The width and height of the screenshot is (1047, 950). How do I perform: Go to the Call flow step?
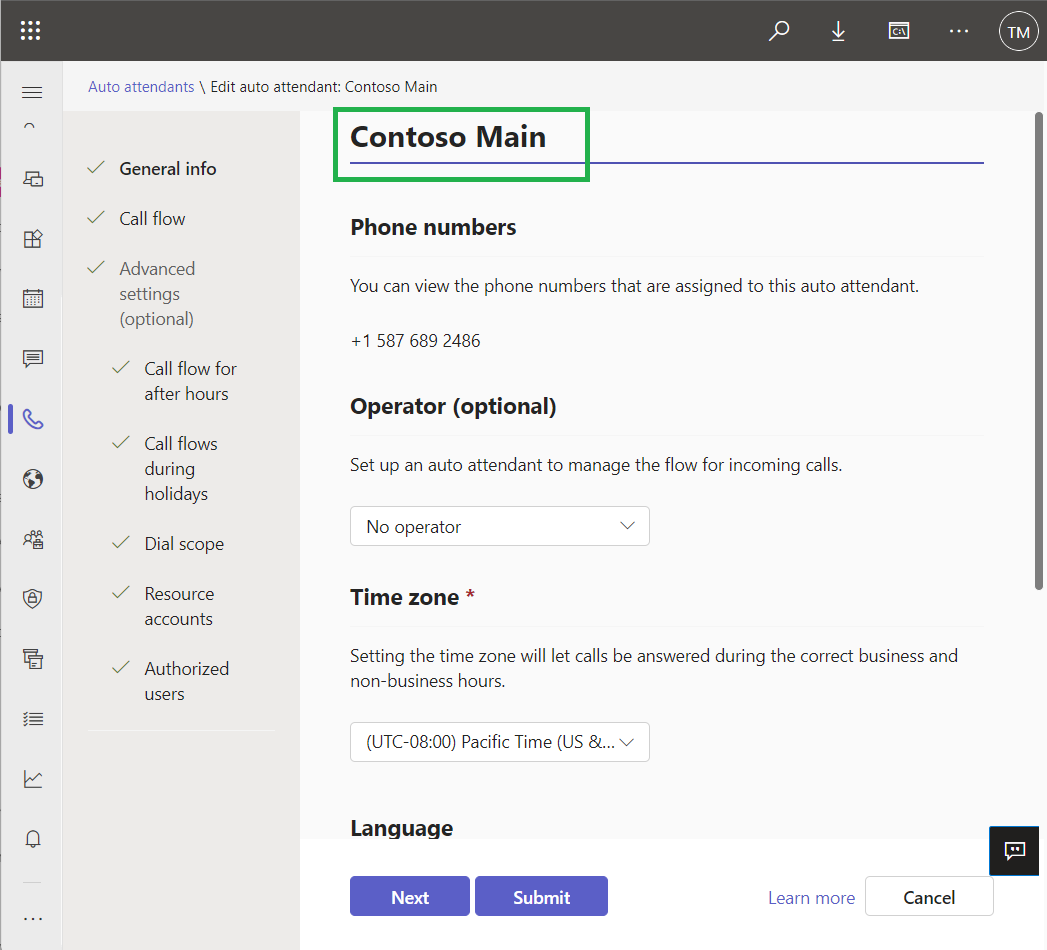coord(152,219)
